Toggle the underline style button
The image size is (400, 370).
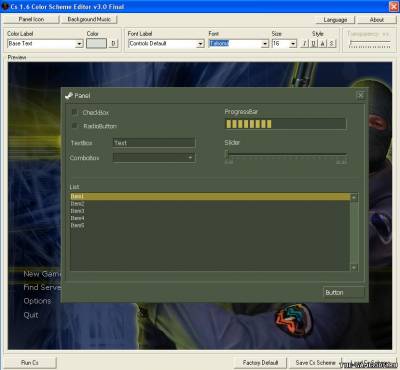click(314, 43)
